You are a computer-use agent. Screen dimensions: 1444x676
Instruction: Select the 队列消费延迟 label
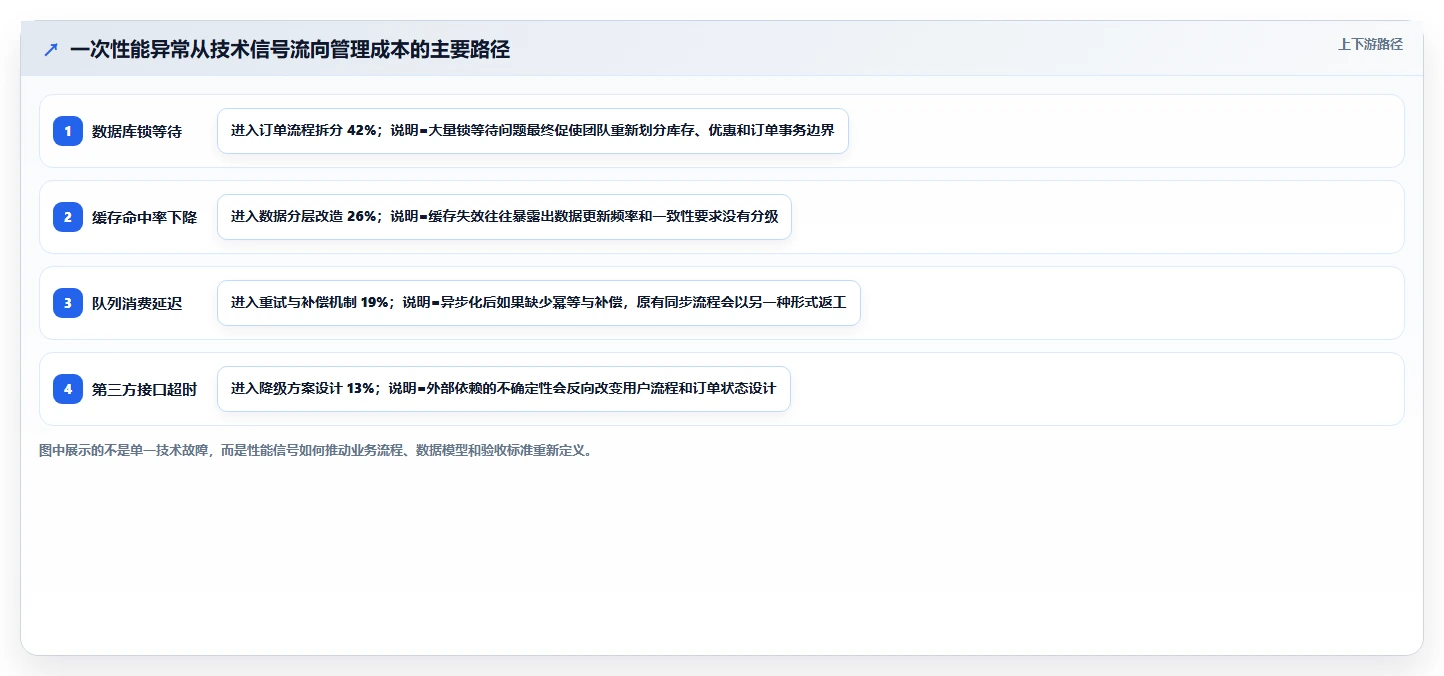(137, 303)
